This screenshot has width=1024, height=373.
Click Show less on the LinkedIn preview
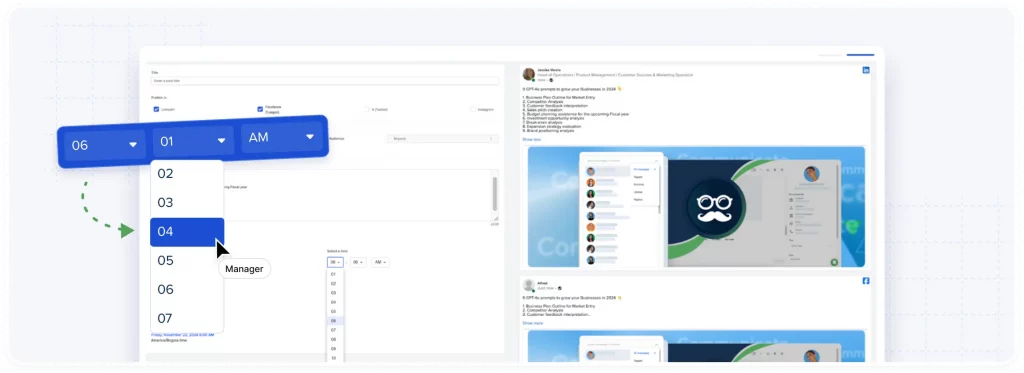tap(532, 139)
